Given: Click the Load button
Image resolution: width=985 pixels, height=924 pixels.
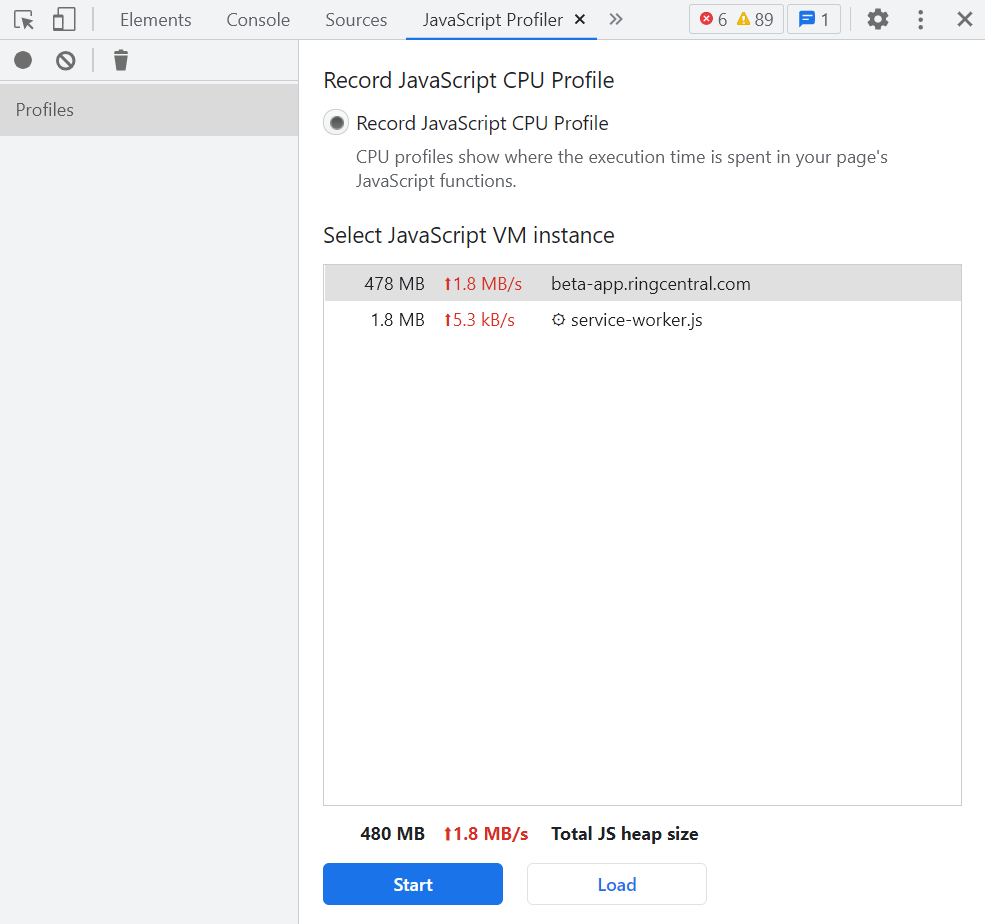Looking at the screenshot, I should [616, 884].
